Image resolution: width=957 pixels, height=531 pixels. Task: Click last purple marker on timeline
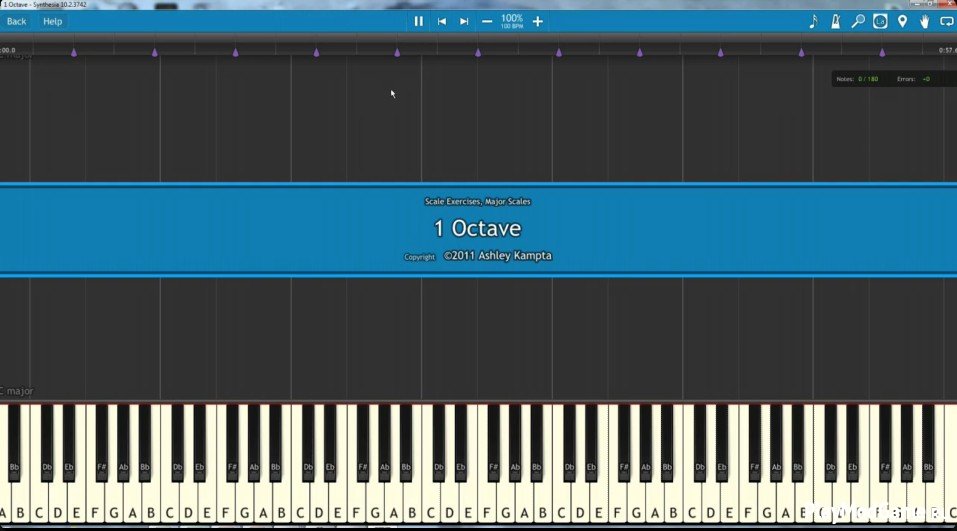(x=882, y=52)
